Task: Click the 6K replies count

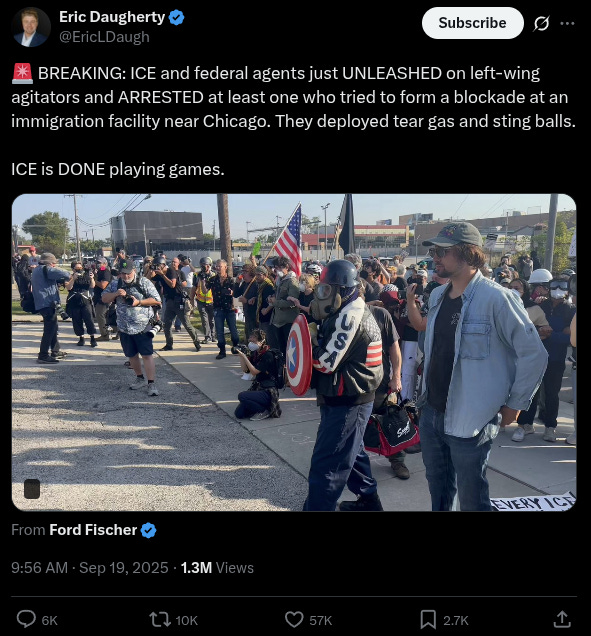Action: [x=49, y=621]
